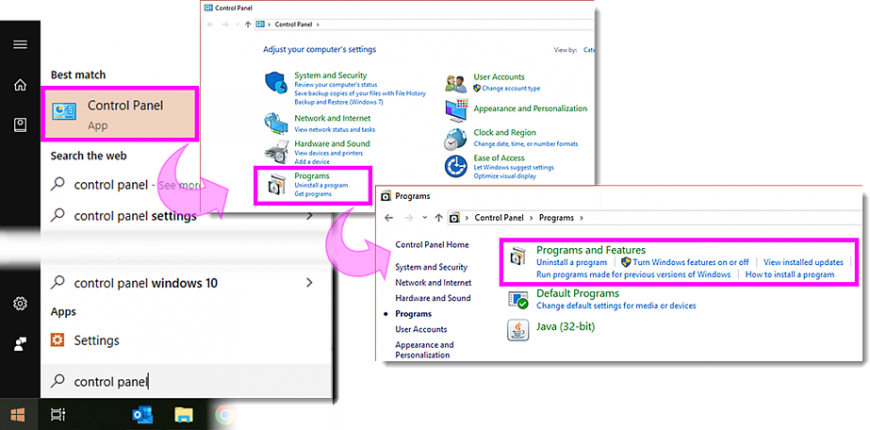Open 'Get programs' link in Control Panel

point(313,194)
